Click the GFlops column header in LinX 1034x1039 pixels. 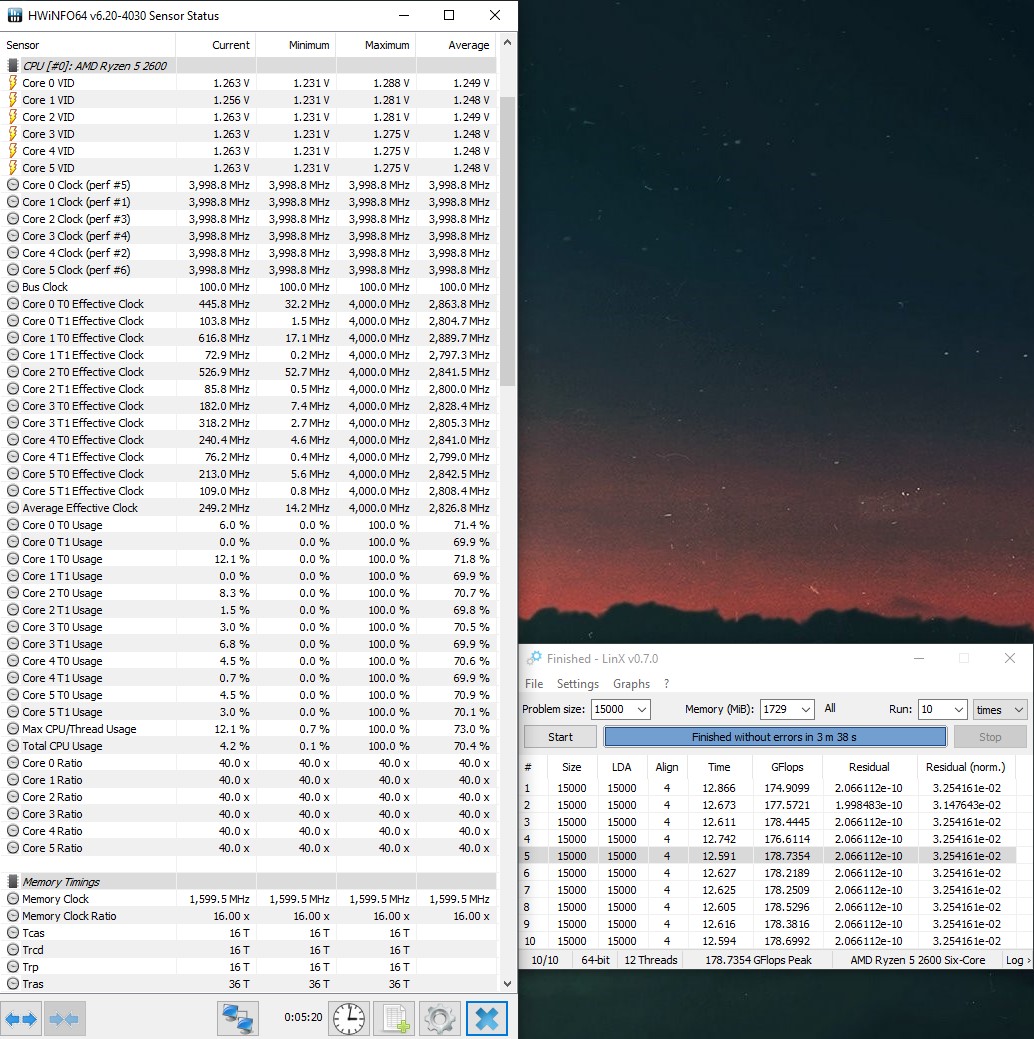(787, 767)
